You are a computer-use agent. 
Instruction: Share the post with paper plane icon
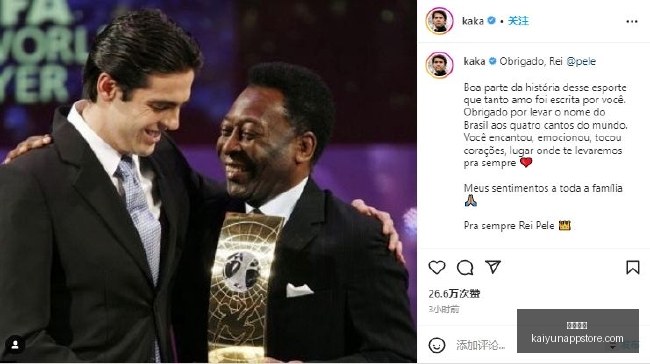pos(493,267)
